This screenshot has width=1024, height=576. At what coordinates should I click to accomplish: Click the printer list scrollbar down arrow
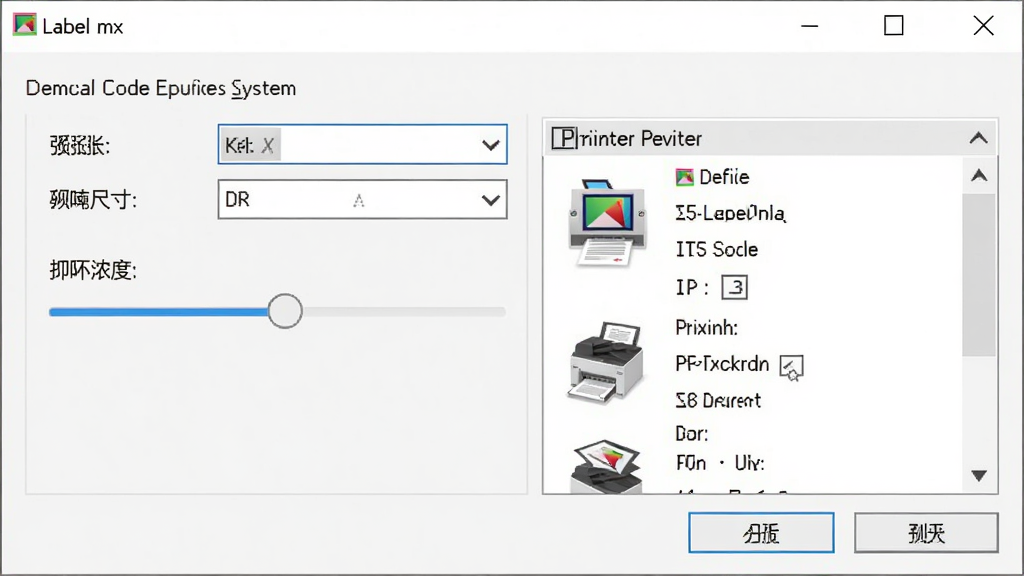coord(979,475)
